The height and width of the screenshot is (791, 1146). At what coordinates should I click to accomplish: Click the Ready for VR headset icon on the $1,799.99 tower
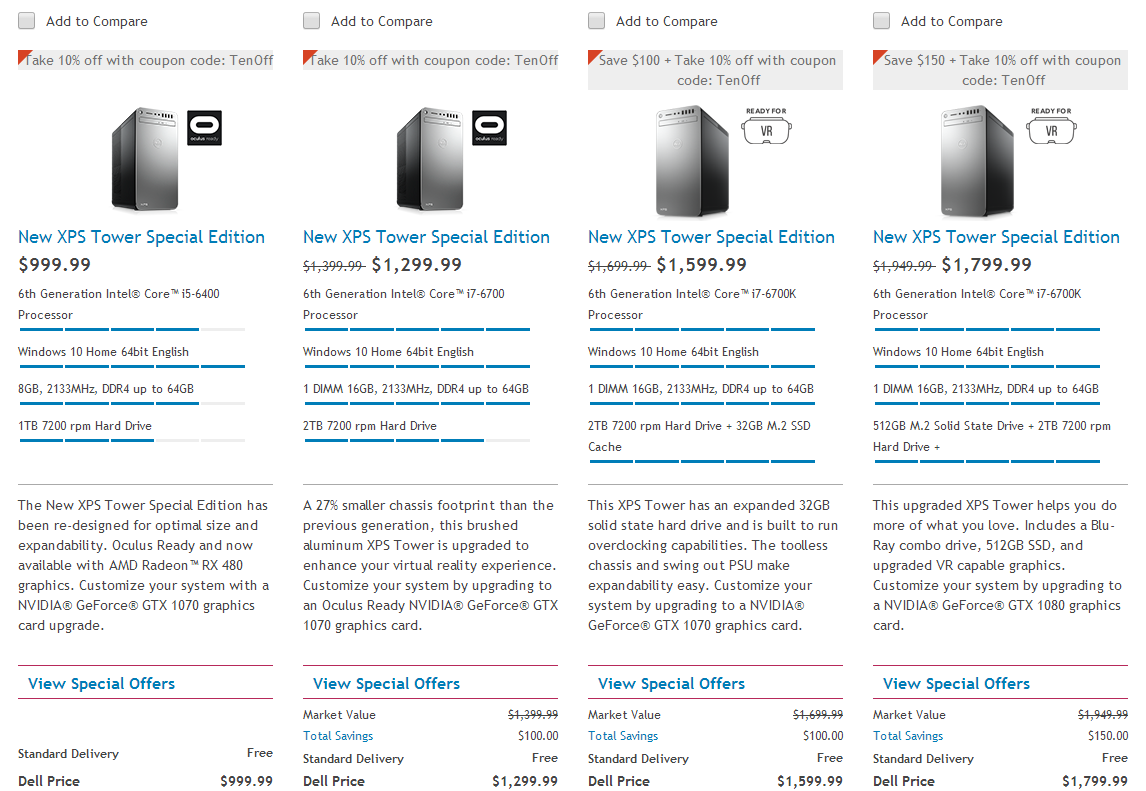[1051, 127]
